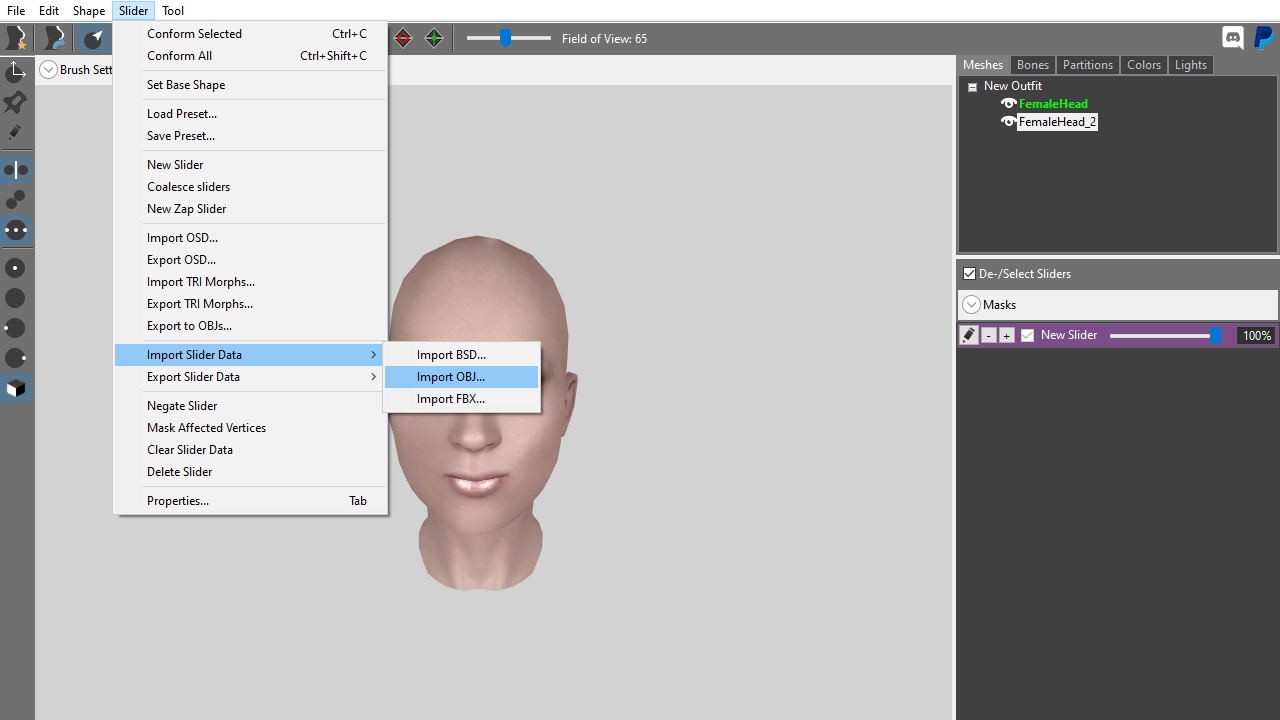Viewport: 1280px width, 720px height.
Task: Click New Zap Slider menu entry
Action: 250,209
